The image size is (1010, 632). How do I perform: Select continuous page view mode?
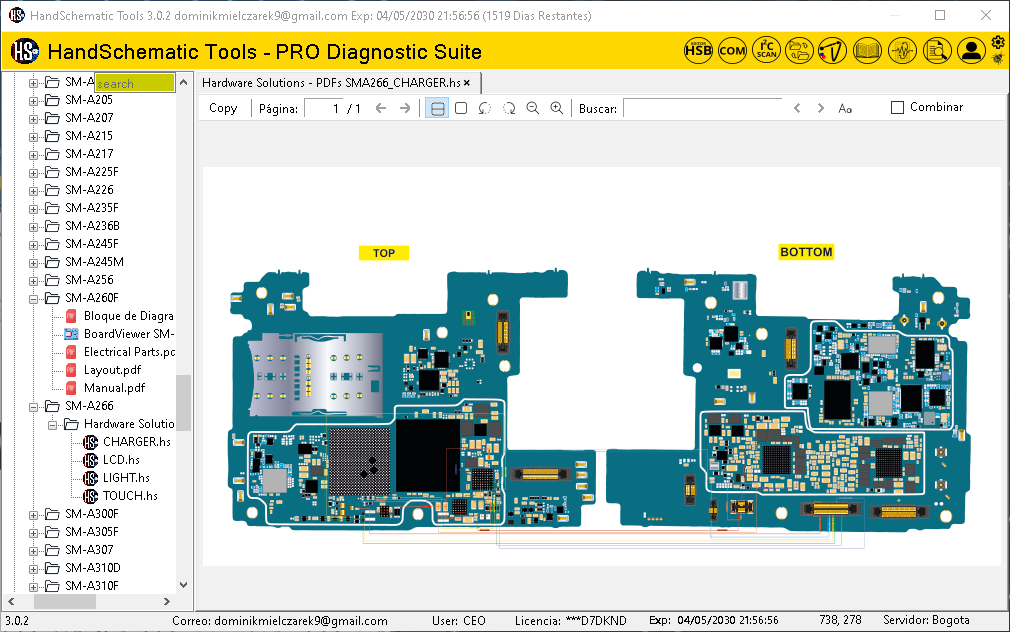437,108
